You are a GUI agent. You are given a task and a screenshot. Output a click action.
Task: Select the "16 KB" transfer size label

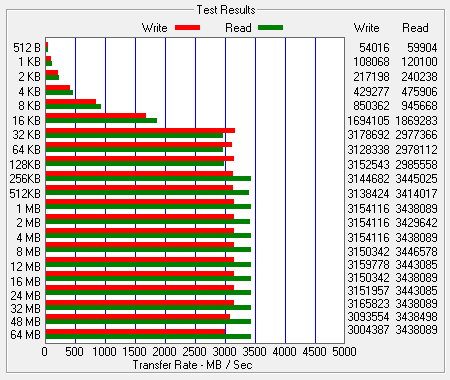(x=26, y=121)
